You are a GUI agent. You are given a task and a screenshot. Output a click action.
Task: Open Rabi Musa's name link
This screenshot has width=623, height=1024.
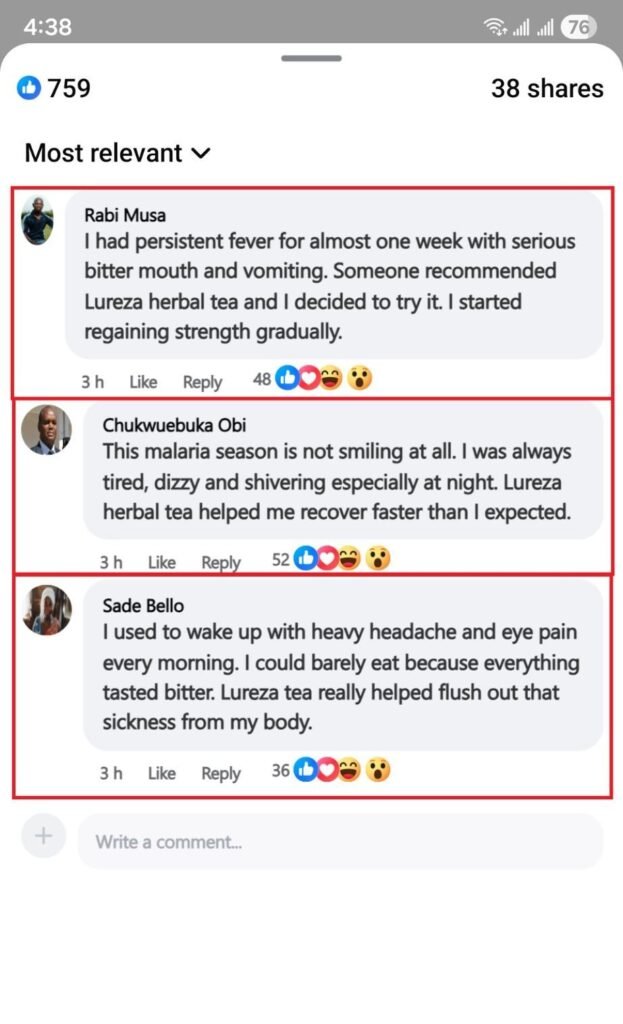(125, 215)
